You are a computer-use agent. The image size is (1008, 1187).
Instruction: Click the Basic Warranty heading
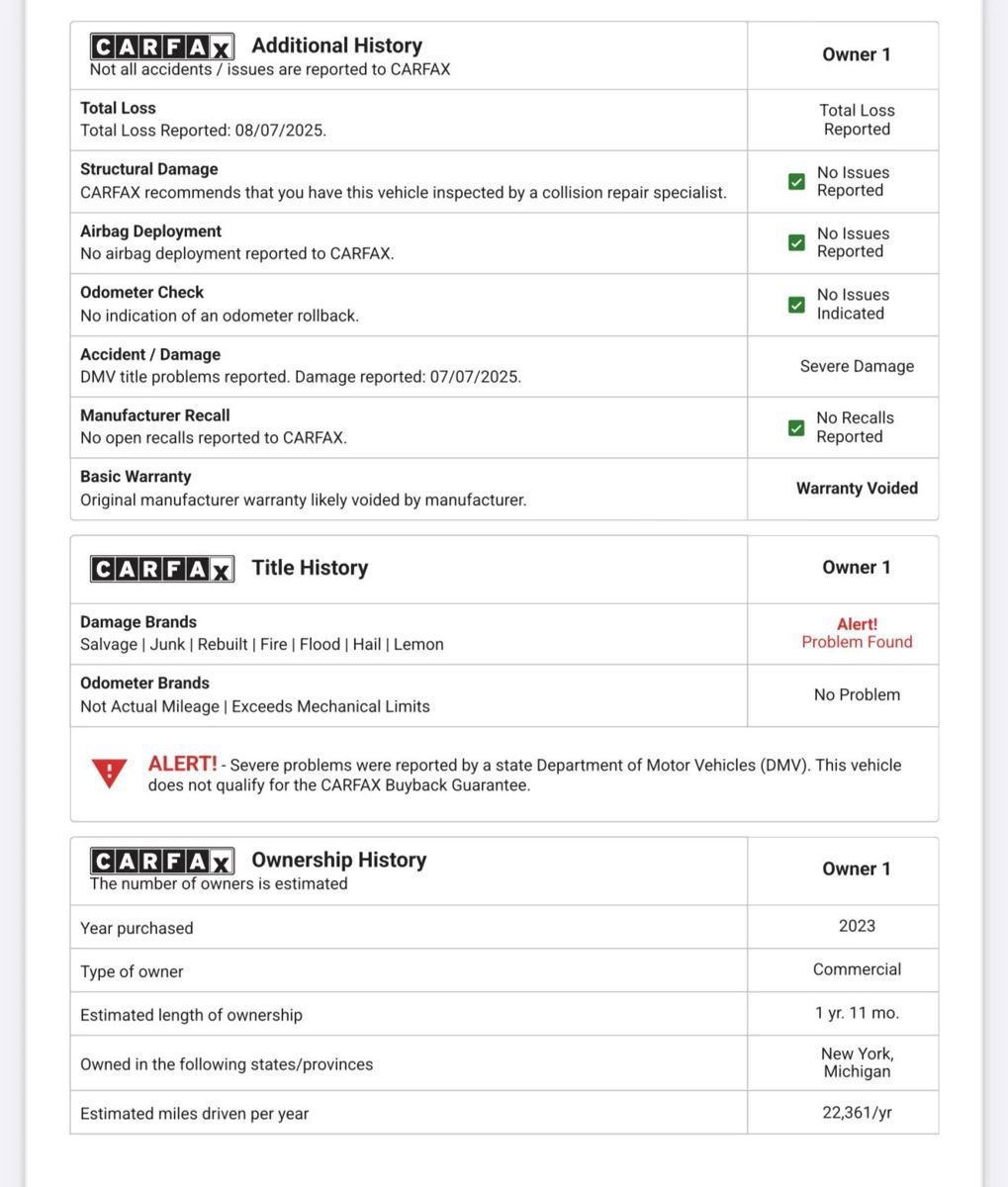[x=136, y=476]
